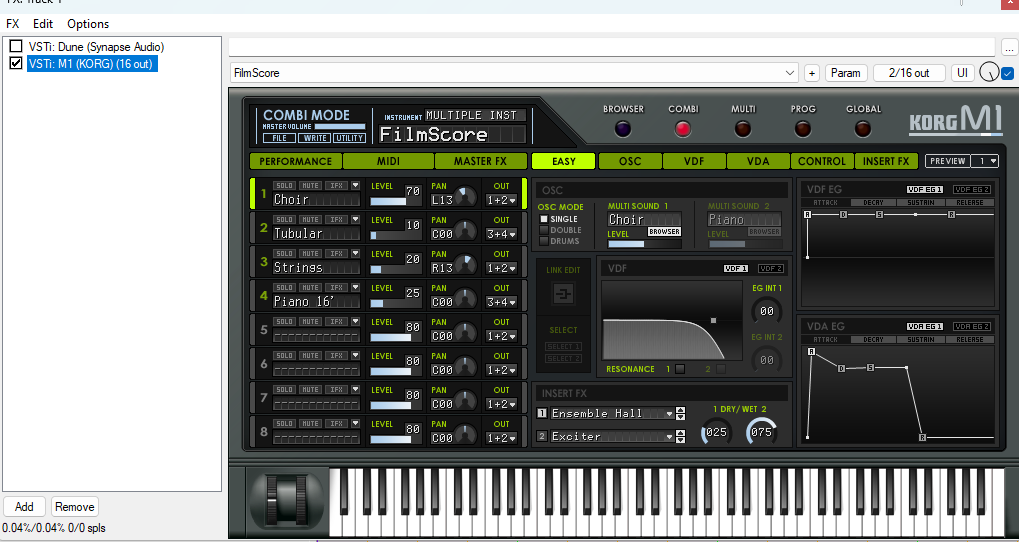Click the empty comment field above preset
Image resolution: width=1019 pixels, height=542 pixels.
(x=612, y=47)
